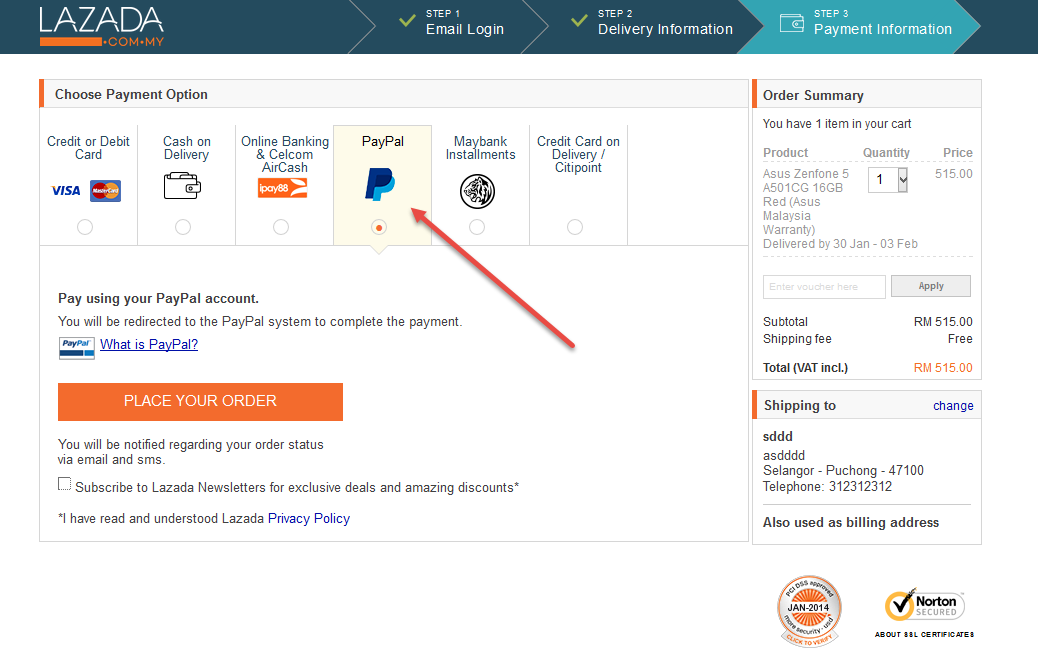The image size is (1038, 672).
Task: Click the Lazada logo in the header
Action: pos(101,26)
